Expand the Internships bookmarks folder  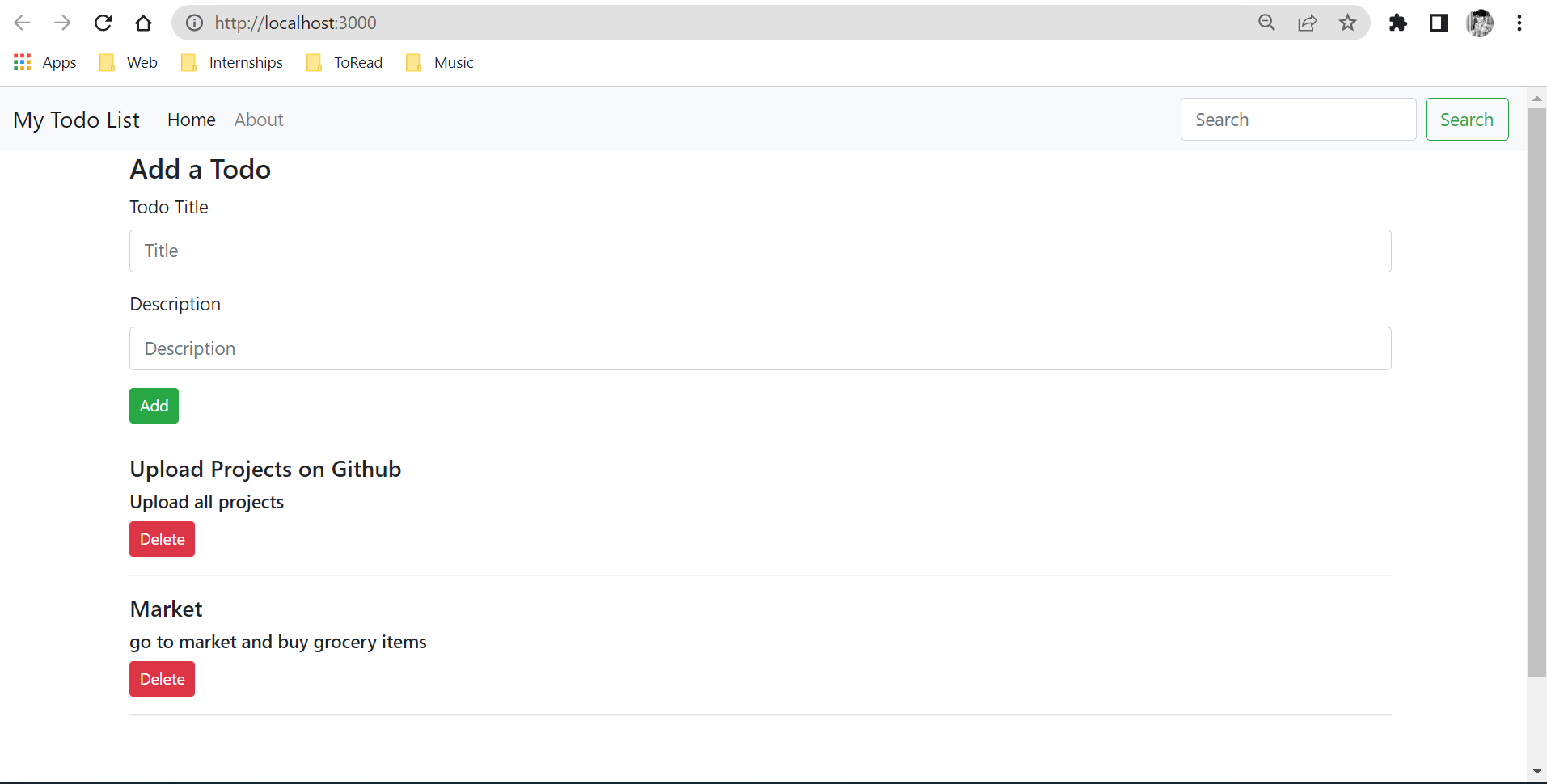coord(231,62)
